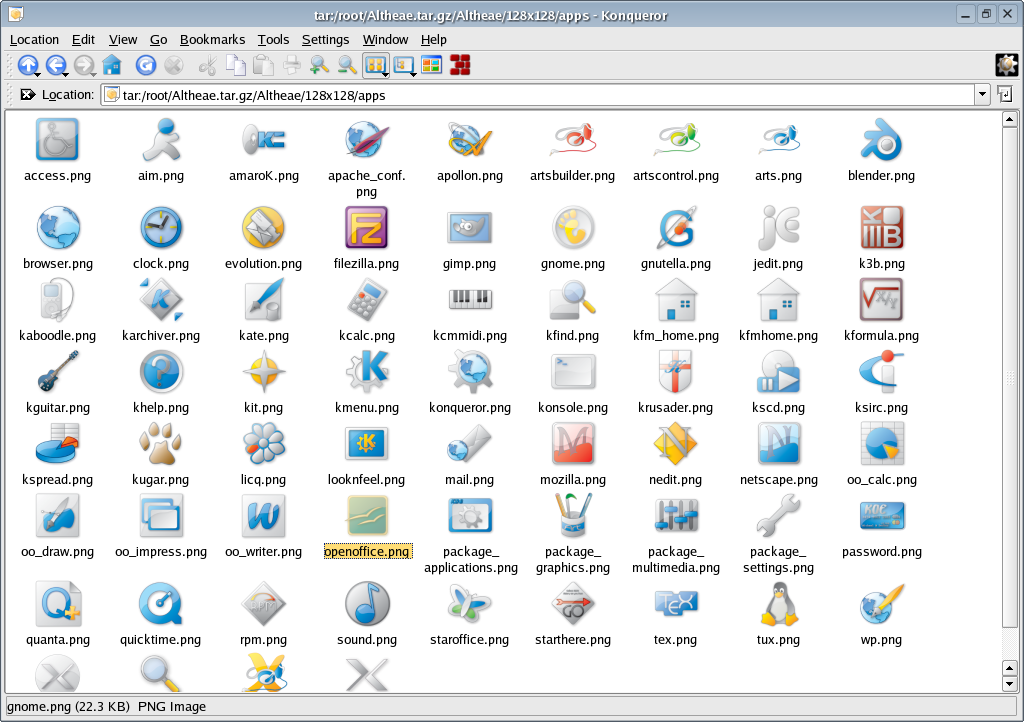Select the kcalc.png calculator icon

click(366, 300)
